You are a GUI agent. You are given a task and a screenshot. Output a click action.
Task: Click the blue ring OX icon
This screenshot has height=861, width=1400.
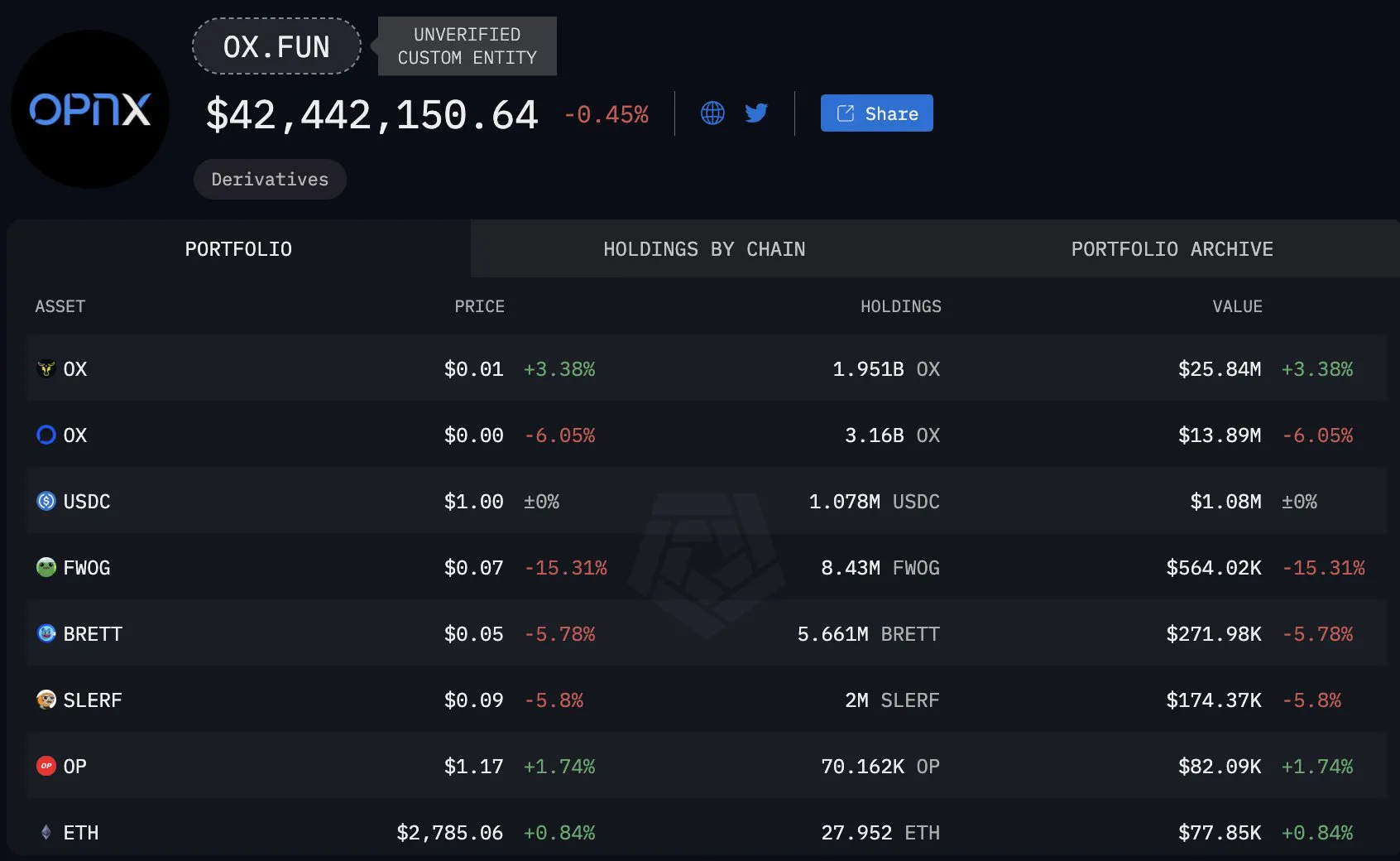[46, 435]
